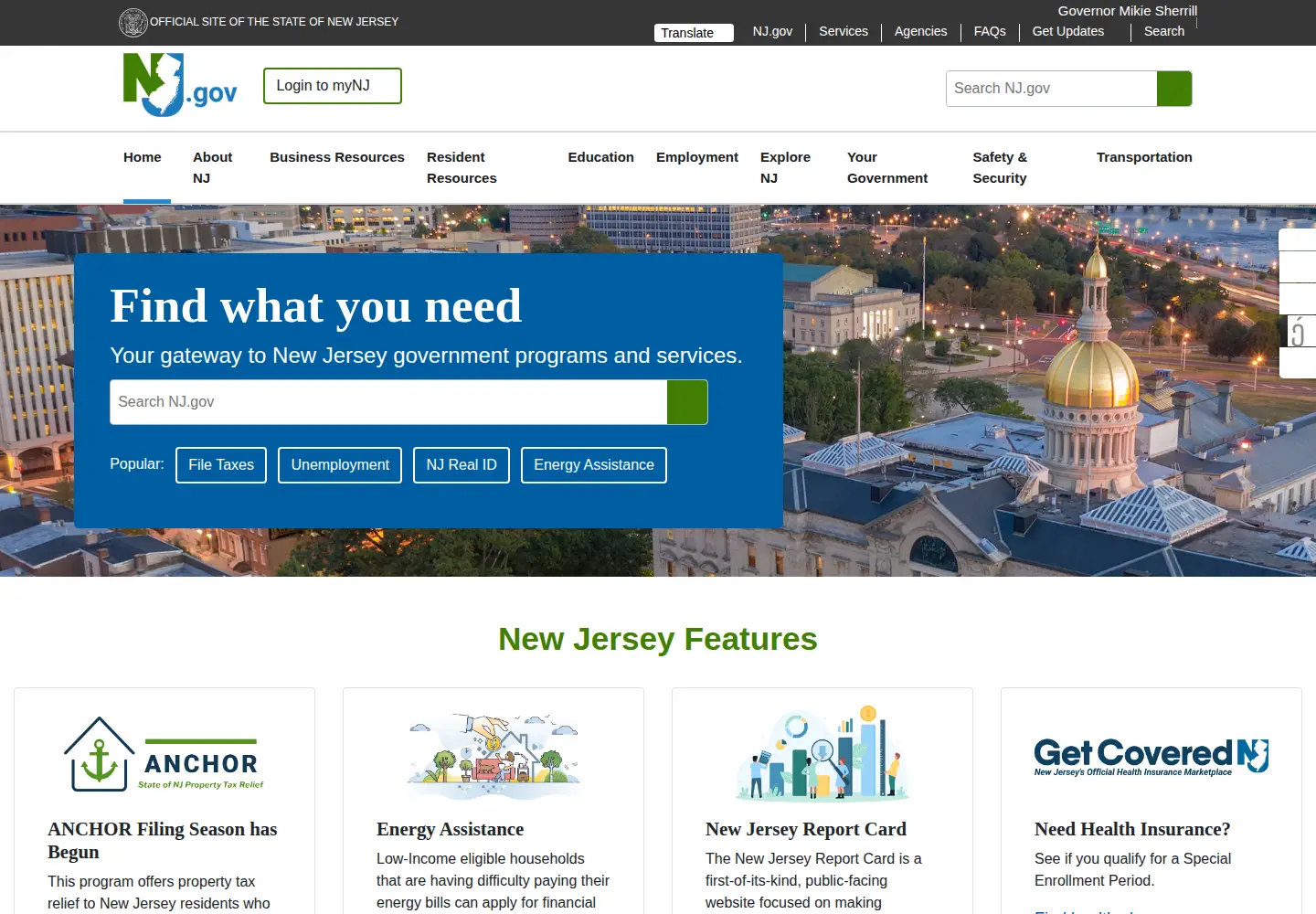Click the Translate button

[694, 33]
